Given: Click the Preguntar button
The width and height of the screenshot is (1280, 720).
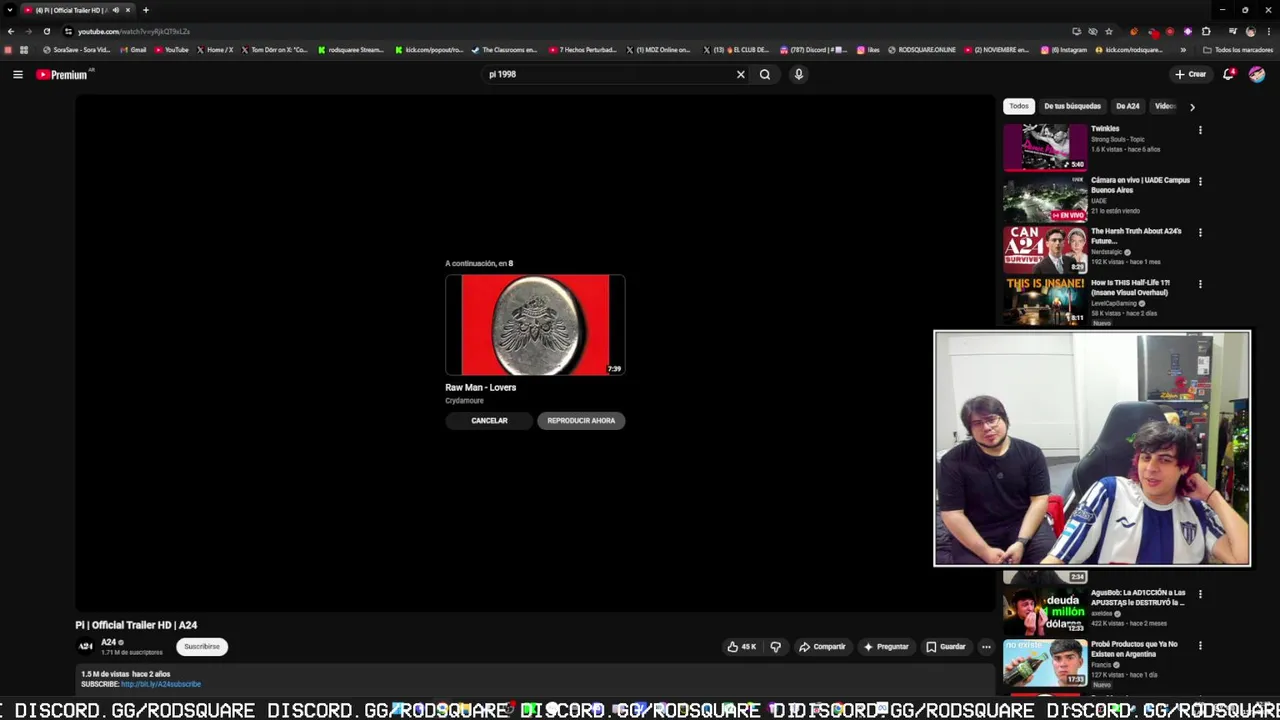Looking at the screenshot, I should [x=886, y=647].
